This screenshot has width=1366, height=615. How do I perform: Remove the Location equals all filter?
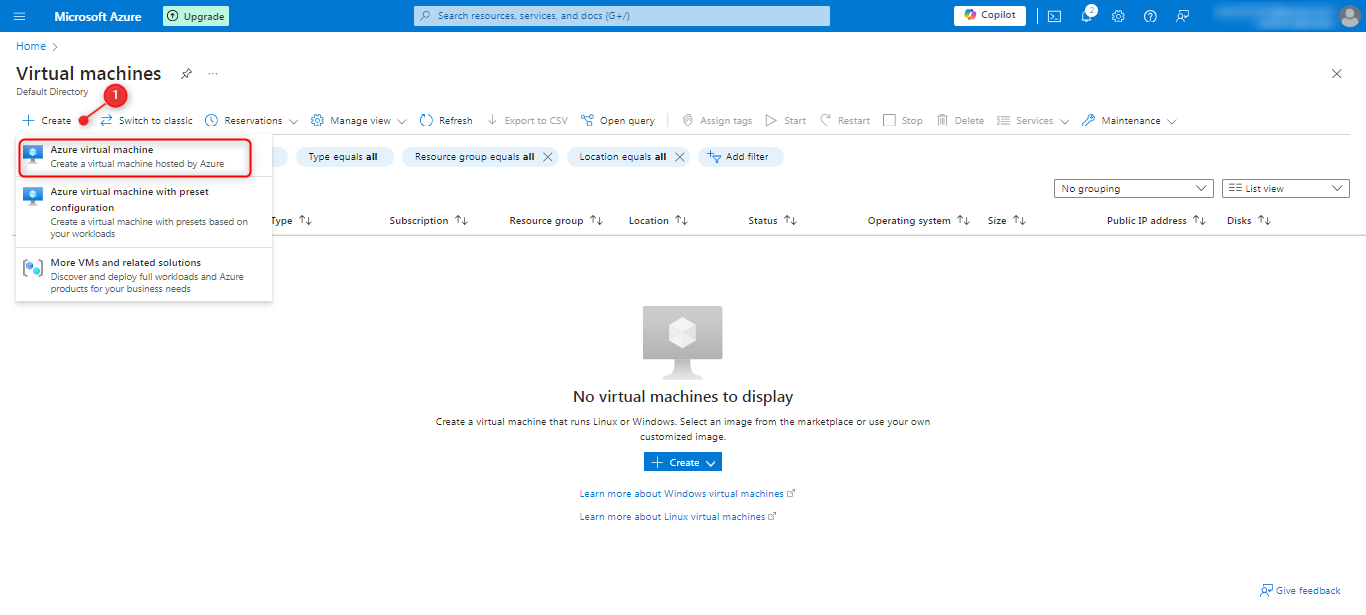tap(679, 157)
